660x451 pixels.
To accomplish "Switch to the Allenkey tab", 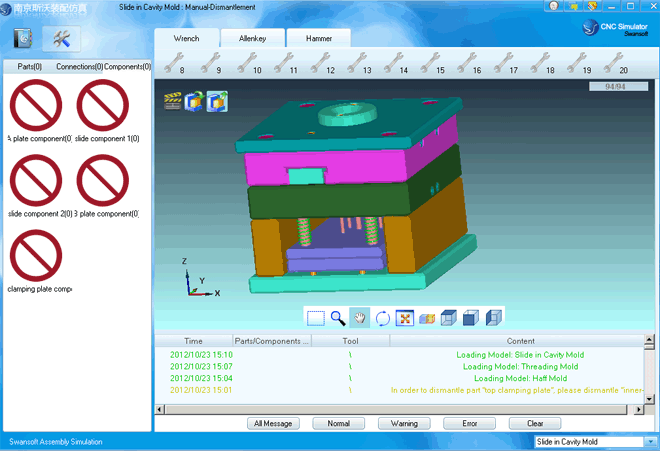I will [252, 38].
